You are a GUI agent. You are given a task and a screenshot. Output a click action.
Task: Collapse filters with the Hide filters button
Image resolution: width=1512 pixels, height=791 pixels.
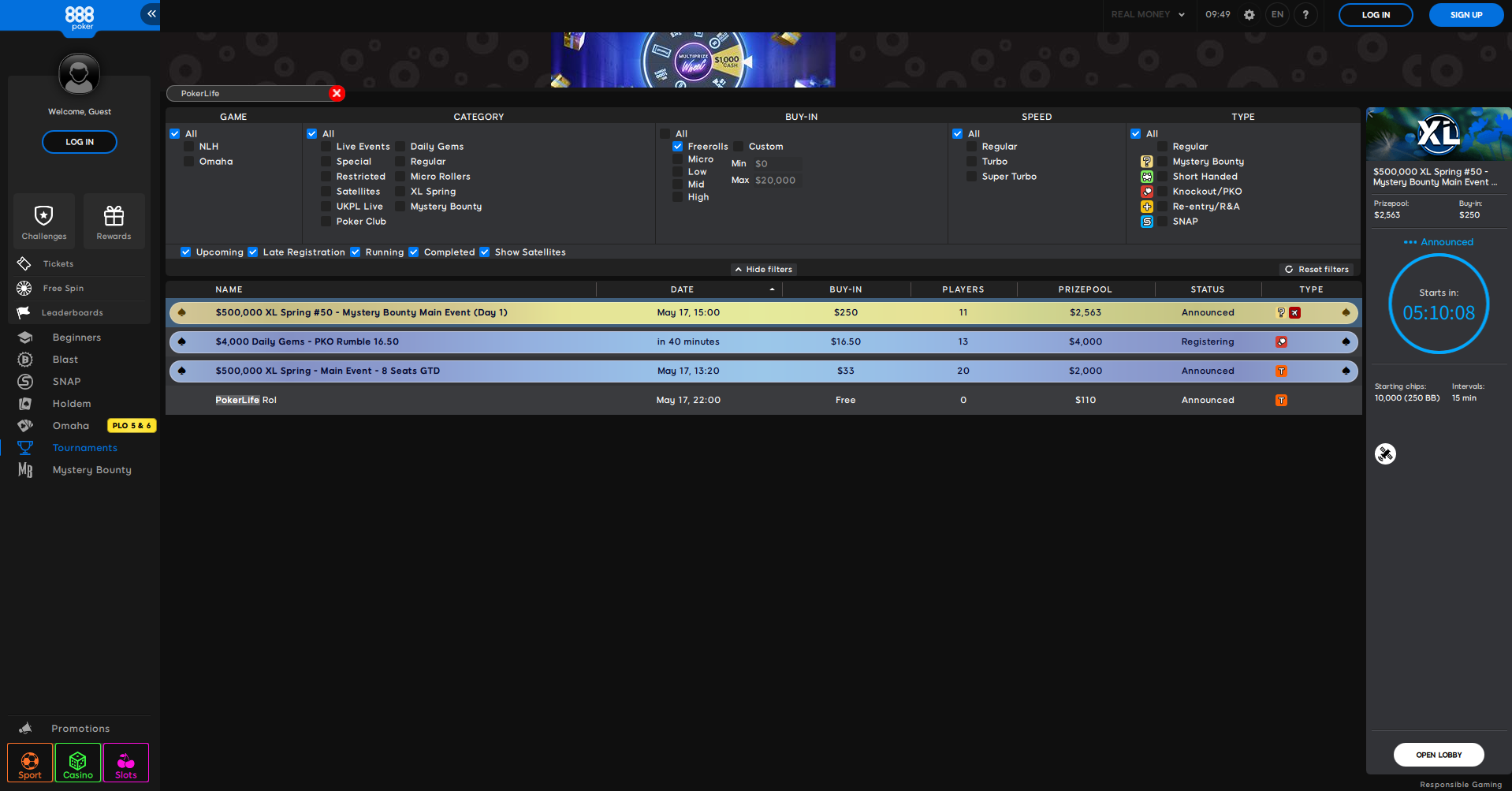[763, 269]
